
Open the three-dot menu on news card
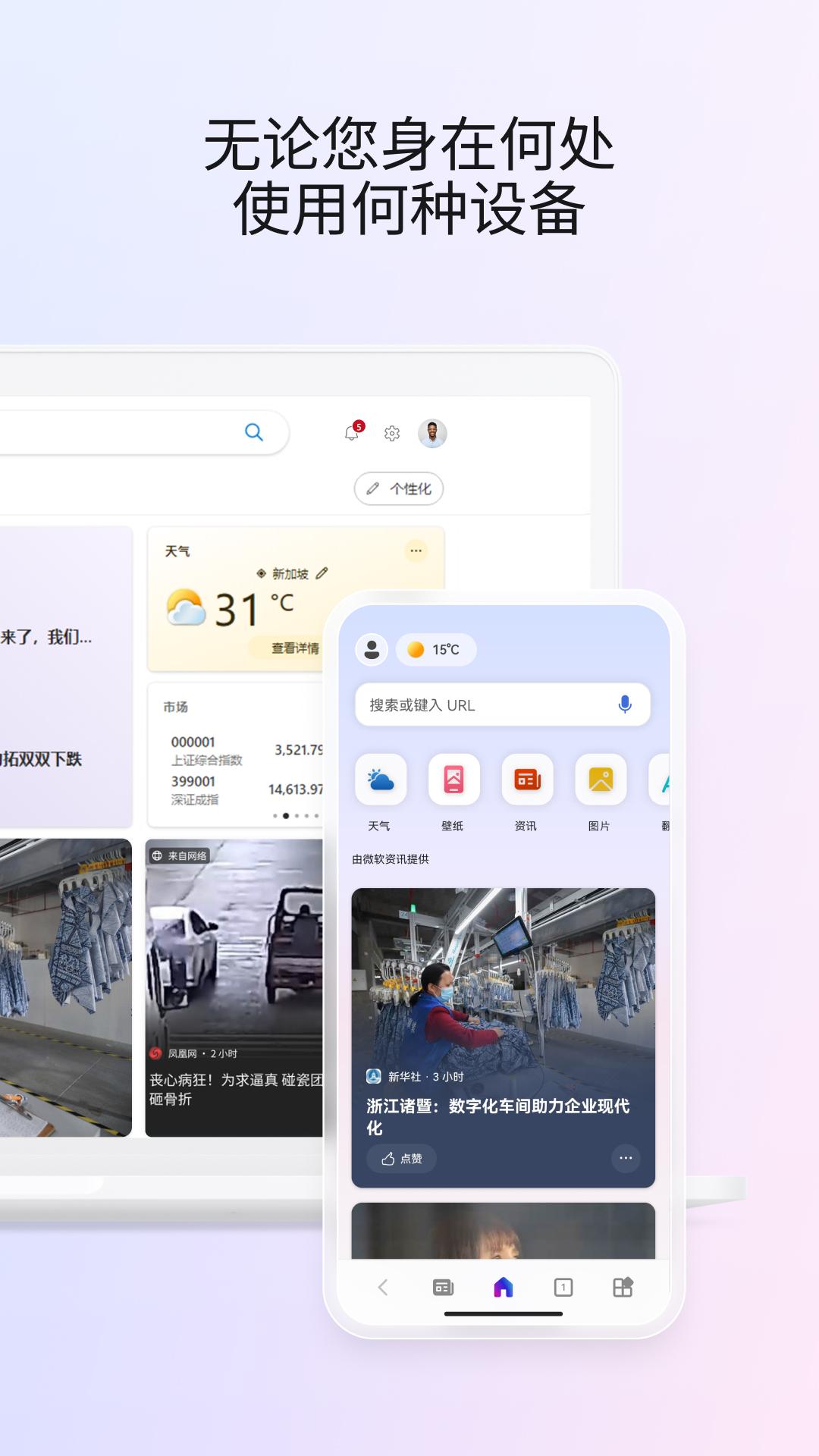(x=626, y=1158)
